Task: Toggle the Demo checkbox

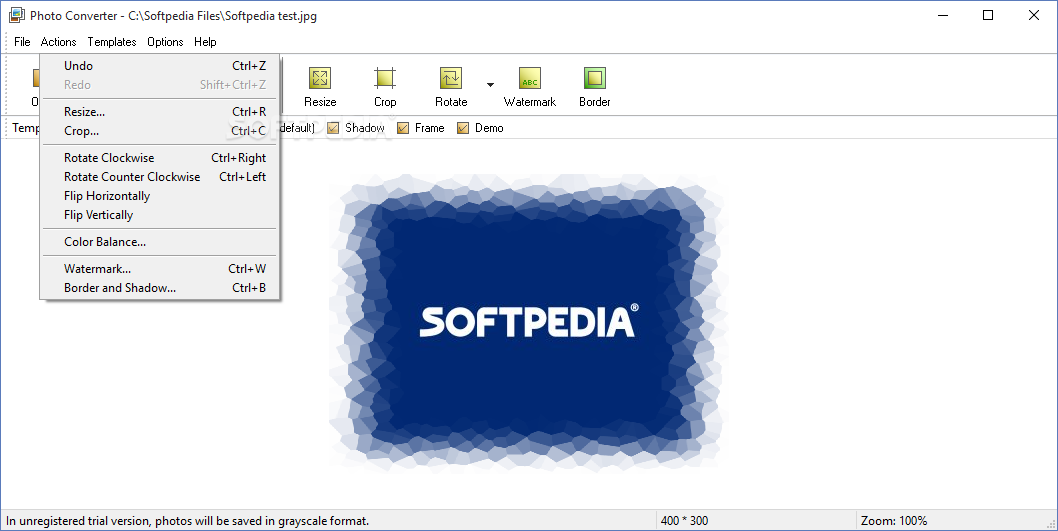Action: pyautogui.click(x=463, y=128)
